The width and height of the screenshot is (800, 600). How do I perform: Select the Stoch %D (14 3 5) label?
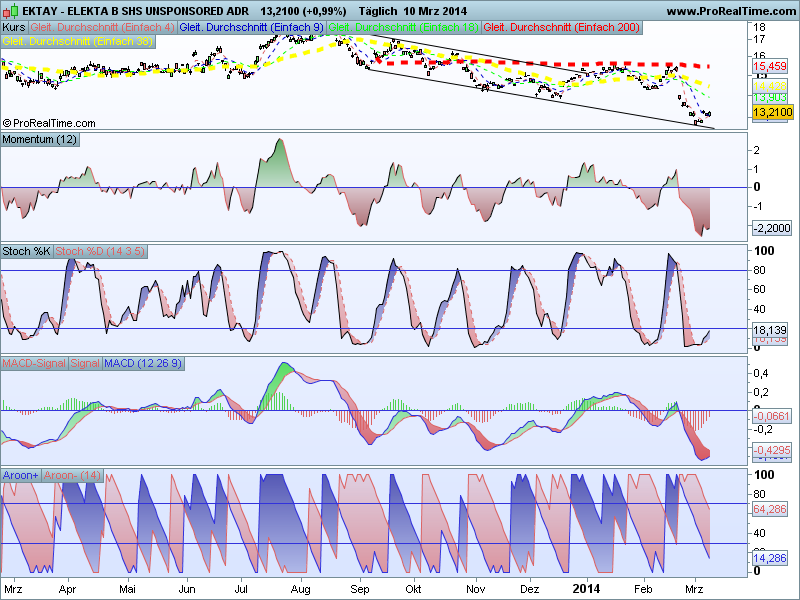tap(100, 252)
